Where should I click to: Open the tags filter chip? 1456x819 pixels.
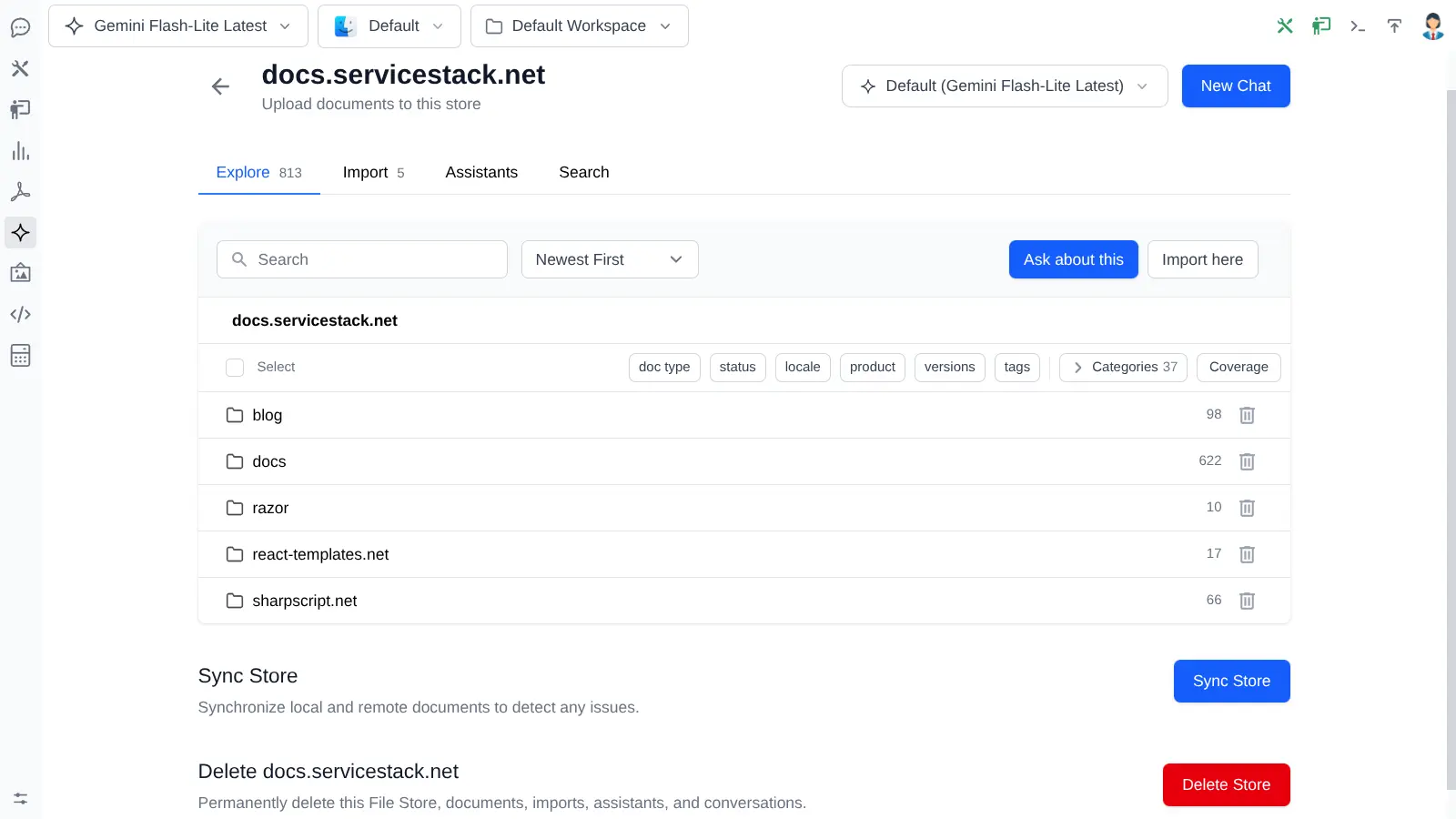(1017, 368)
